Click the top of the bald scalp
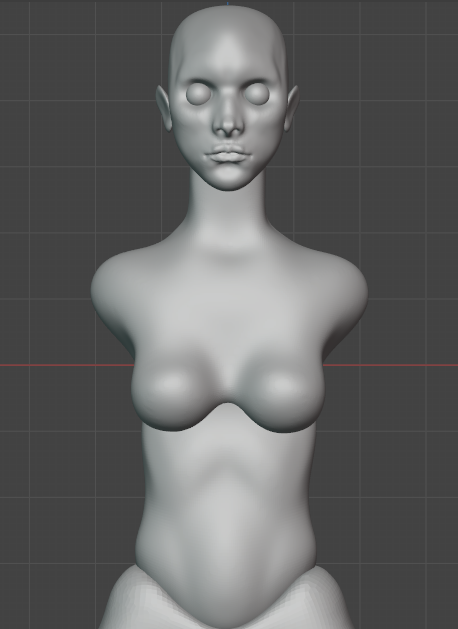The image size is (458, 629). click(x=228, y=16)
